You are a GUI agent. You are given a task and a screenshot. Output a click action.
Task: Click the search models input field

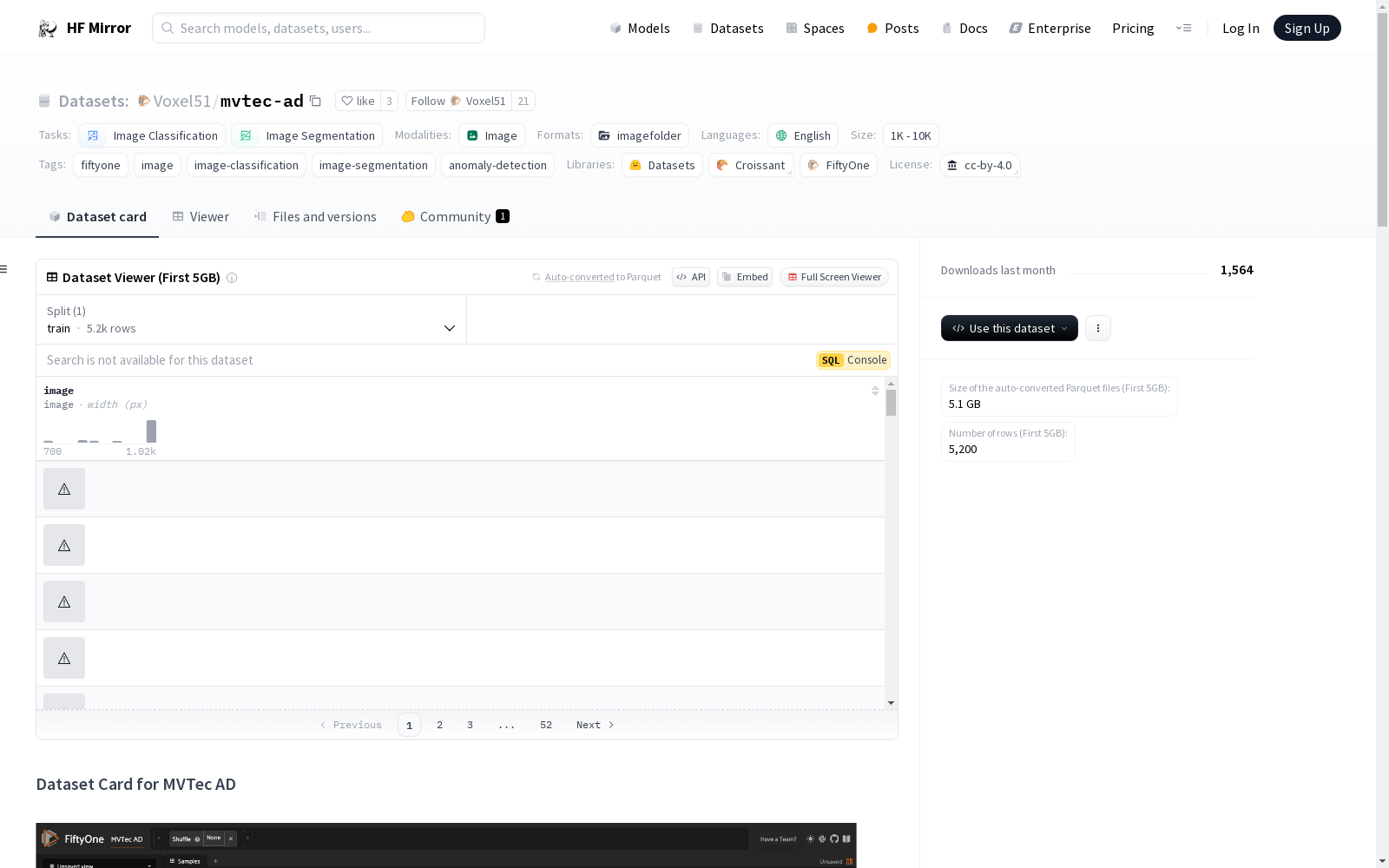319,28
